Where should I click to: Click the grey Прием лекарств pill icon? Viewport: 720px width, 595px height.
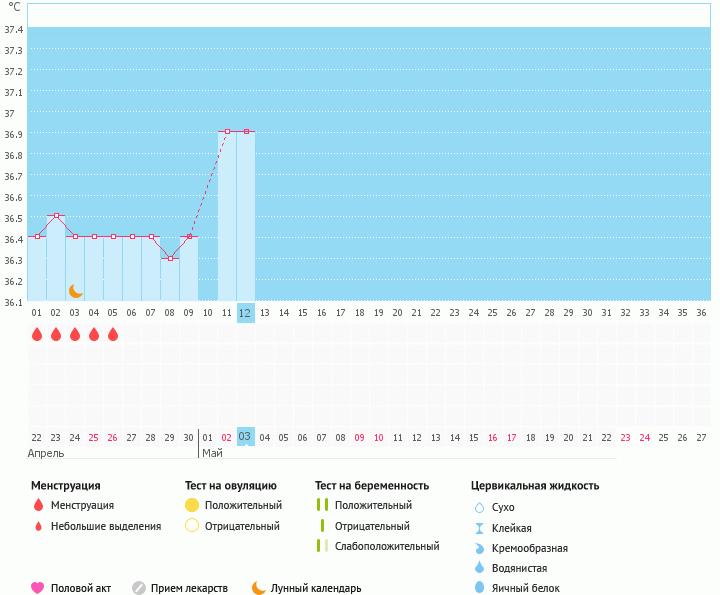139,588
